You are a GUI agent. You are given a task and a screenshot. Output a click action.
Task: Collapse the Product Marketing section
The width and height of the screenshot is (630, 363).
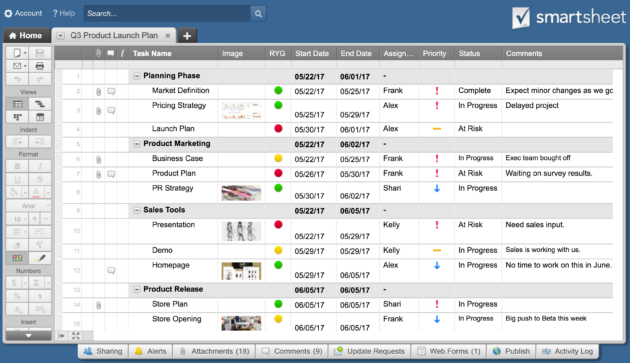(137, 144)
